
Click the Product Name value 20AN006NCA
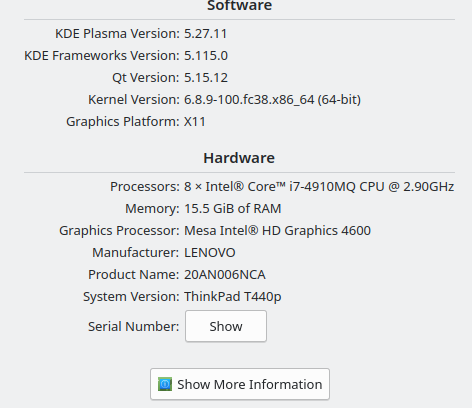(225, 275)
